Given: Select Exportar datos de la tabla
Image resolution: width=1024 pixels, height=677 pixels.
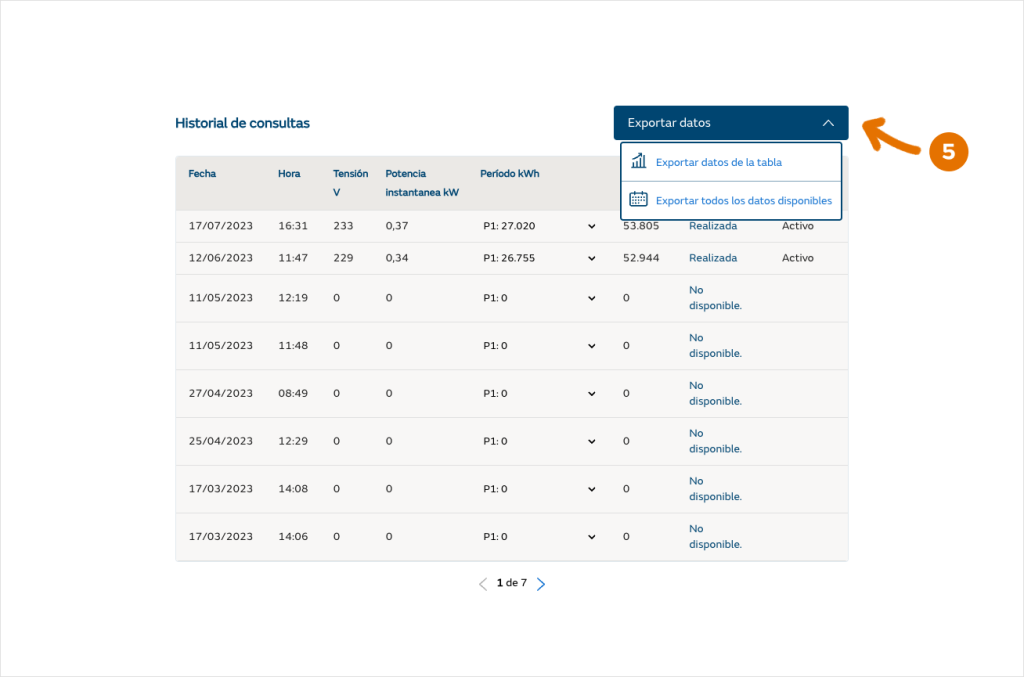Looking at the screenshot, I should (718, 162).
